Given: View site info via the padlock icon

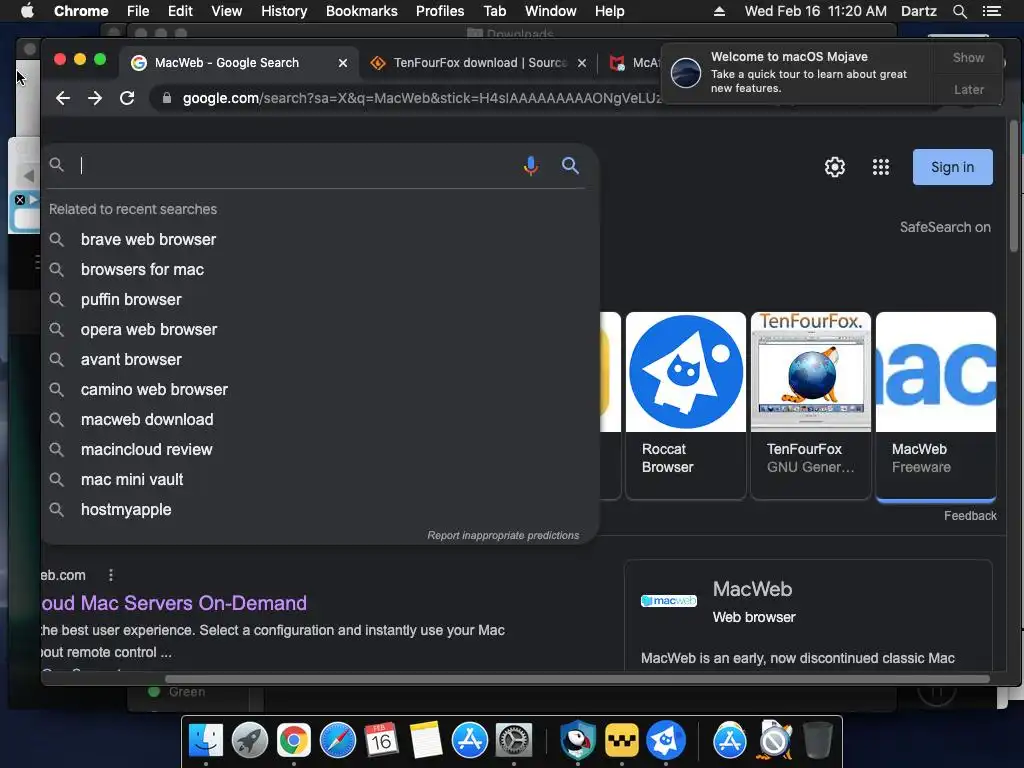Looking at the screenshot, I should coord(167,98).
